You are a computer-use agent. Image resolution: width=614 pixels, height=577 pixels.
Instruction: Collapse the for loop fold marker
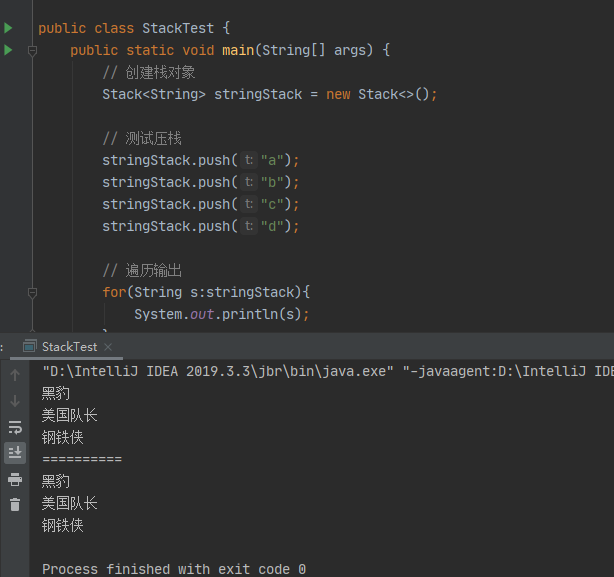(33, 292)
